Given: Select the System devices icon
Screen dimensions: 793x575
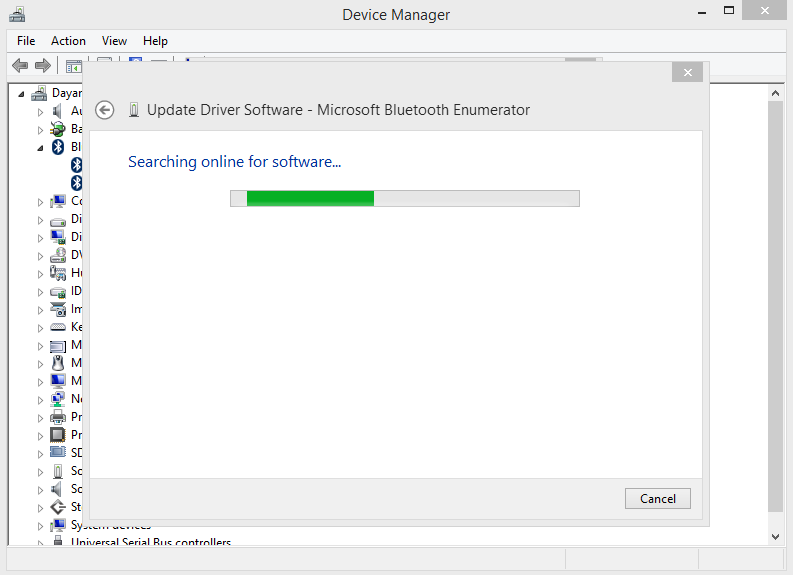Looking at the screenshot, I should pyautogui.click(x=58, y=525).
